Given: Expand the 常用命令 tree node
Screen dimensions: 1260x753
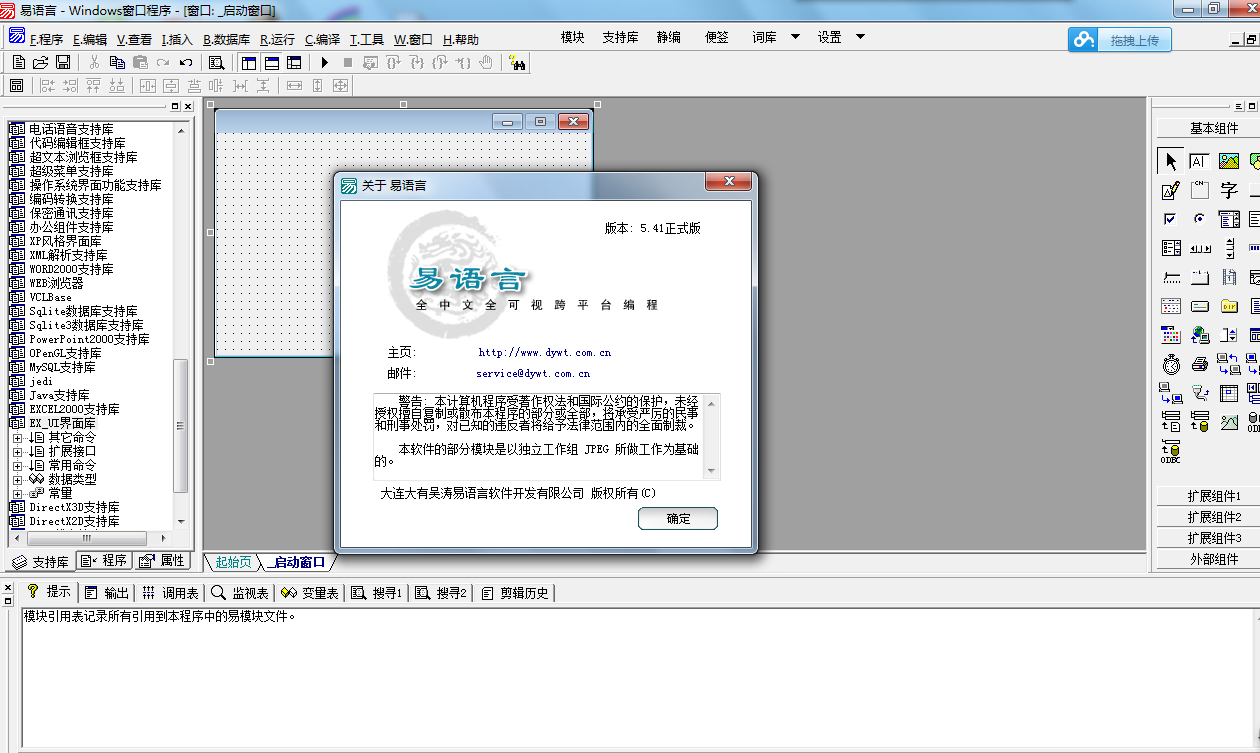Looking at the screenshot, I should [x=17, y=465].
